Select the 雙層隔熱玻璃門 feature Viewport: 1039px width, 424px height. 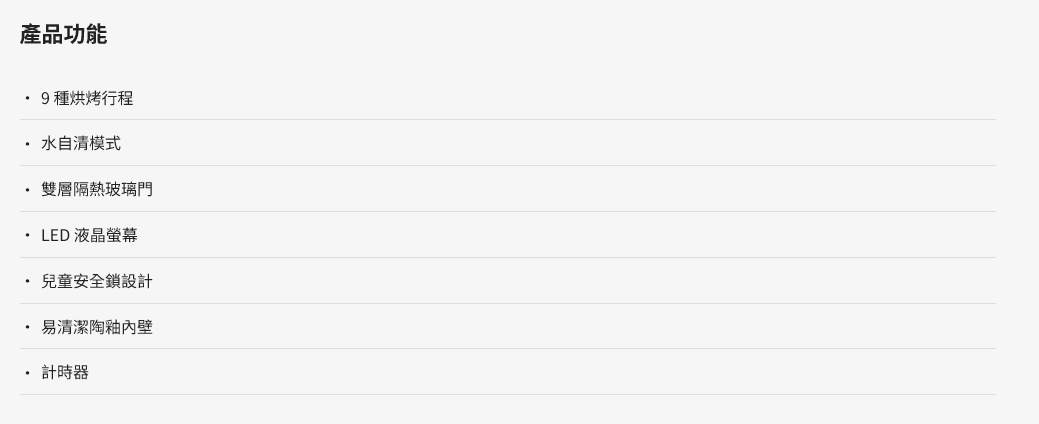click(x=97, y=189)
